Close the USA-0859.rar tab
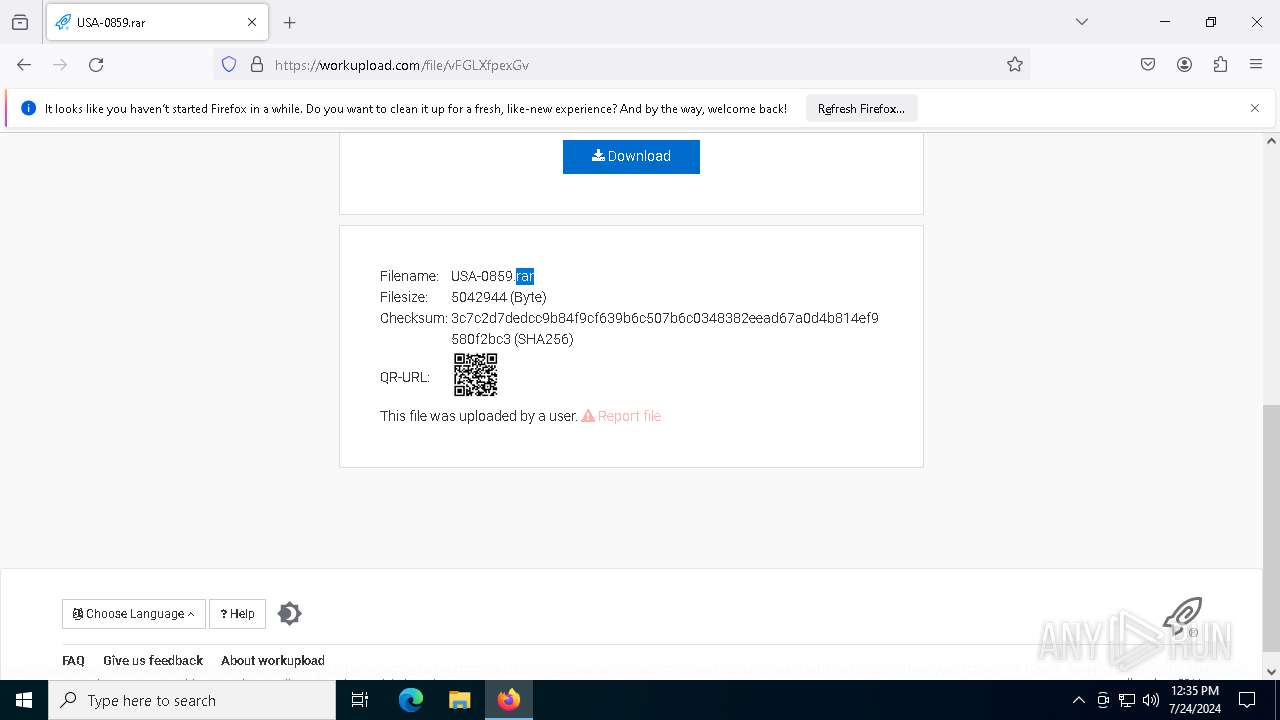Screen dimensions: 1280x720 pyautogui.click(x=252, y=22)
